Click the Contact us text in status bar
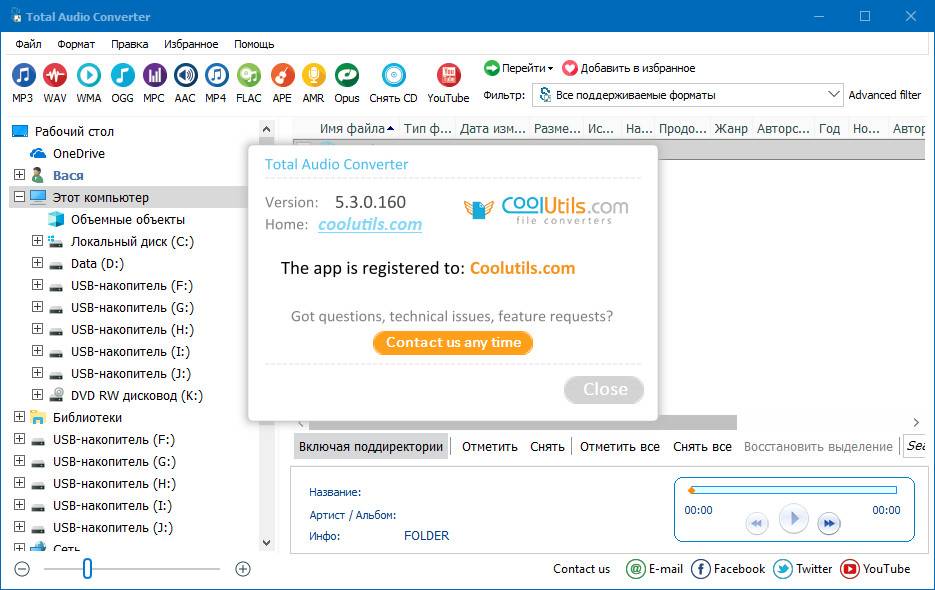Viewport: 935px width, 590px height. point(581,569)
